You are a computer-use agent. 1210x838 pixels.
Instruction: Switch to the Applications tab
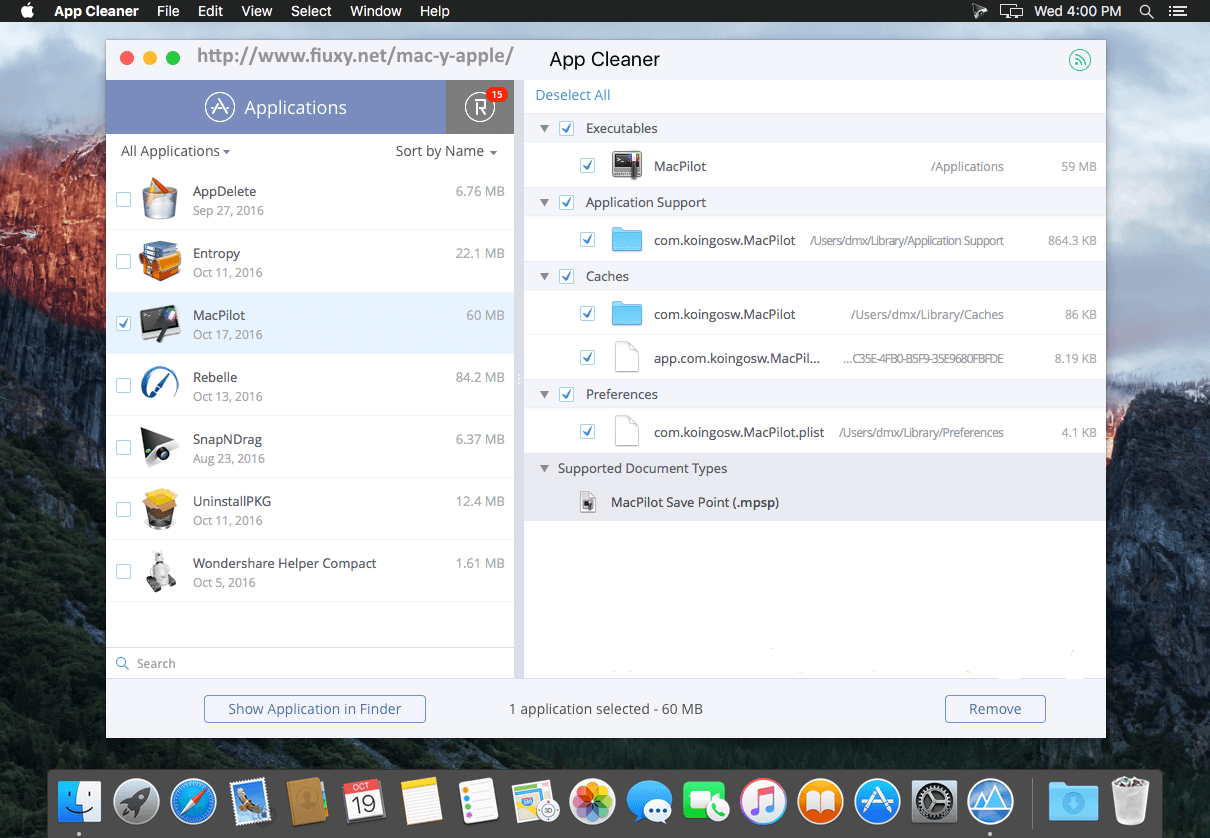pos(276,107)
